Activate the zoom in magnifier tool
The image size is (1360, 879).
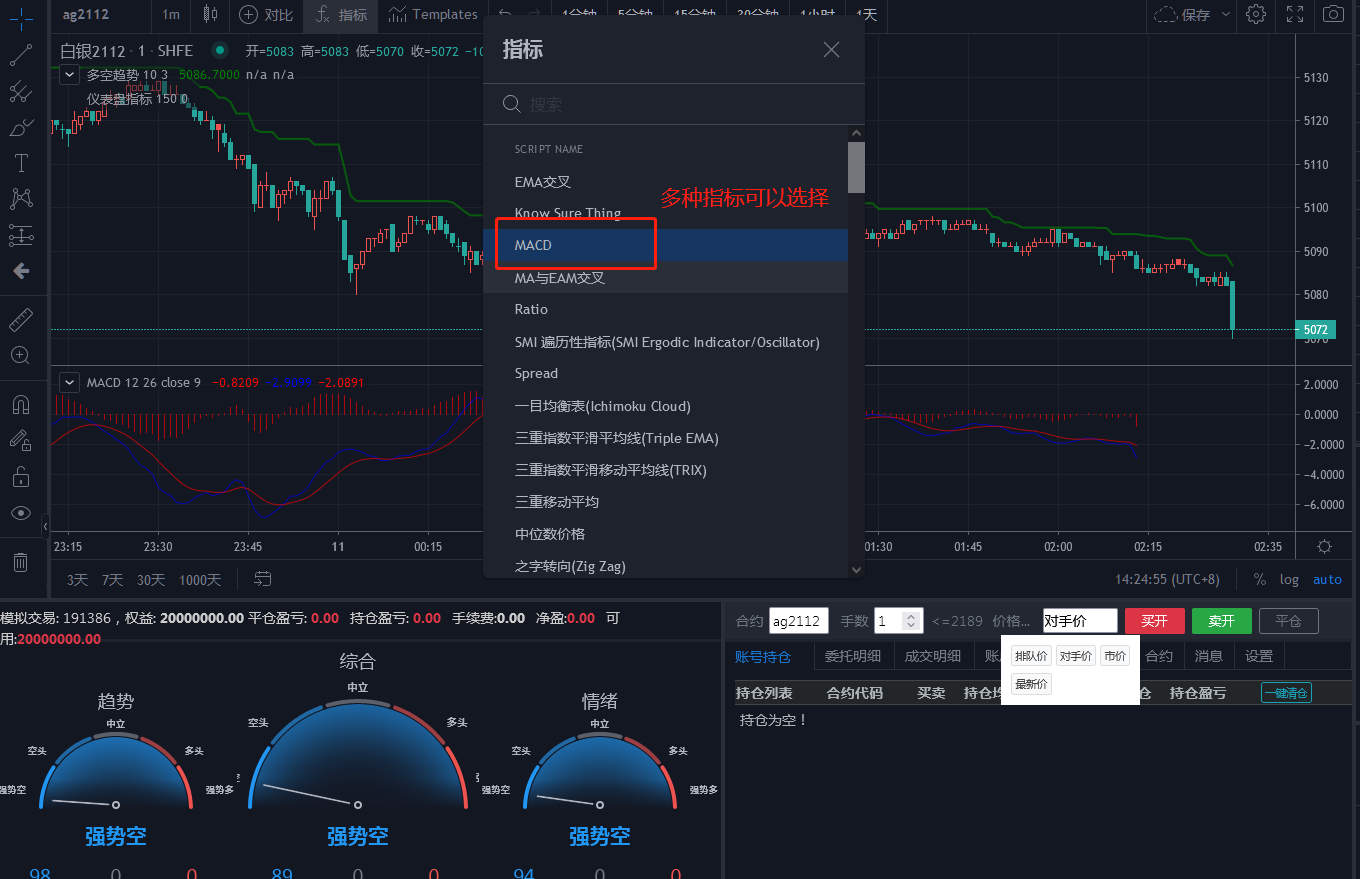coord(21,355)
